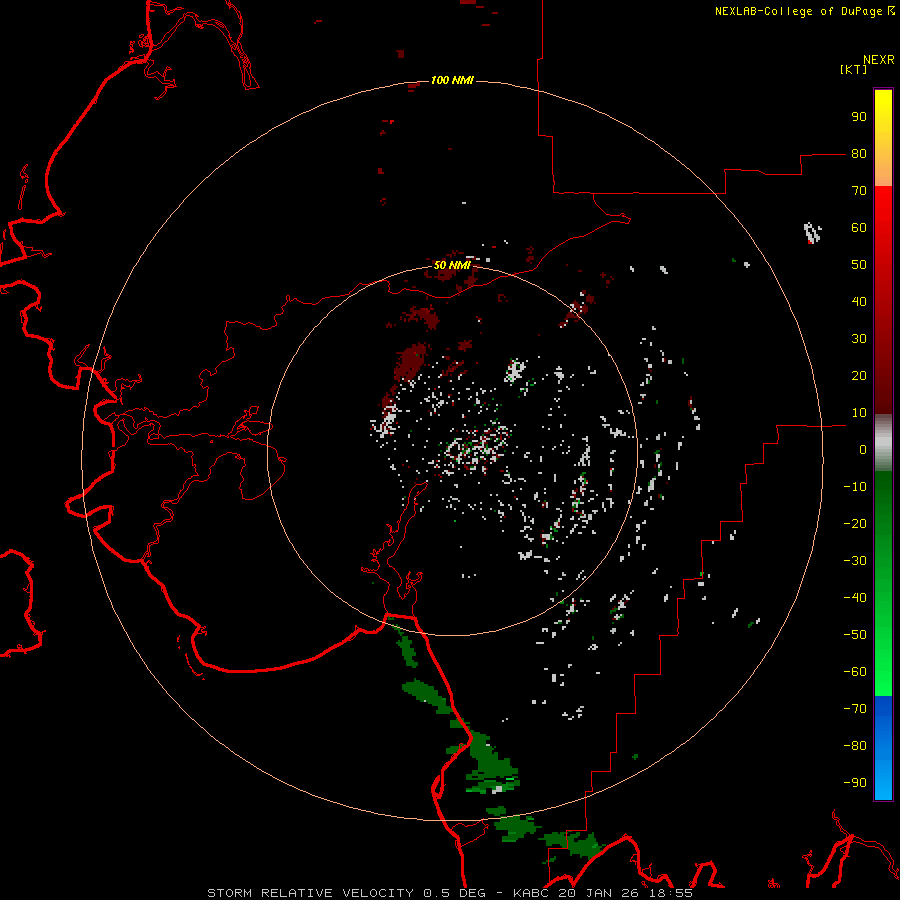Click the -80 value on the velocity scale

pos(855,746)
